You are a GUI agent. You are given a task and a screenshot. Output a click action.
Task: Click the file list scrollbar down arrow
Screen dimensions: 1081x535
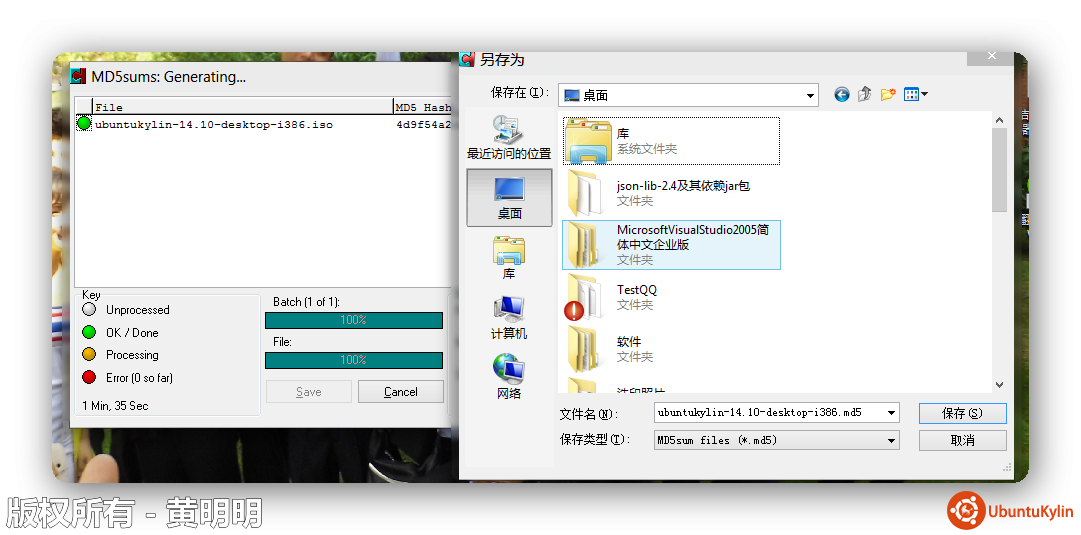click(999, 384)
